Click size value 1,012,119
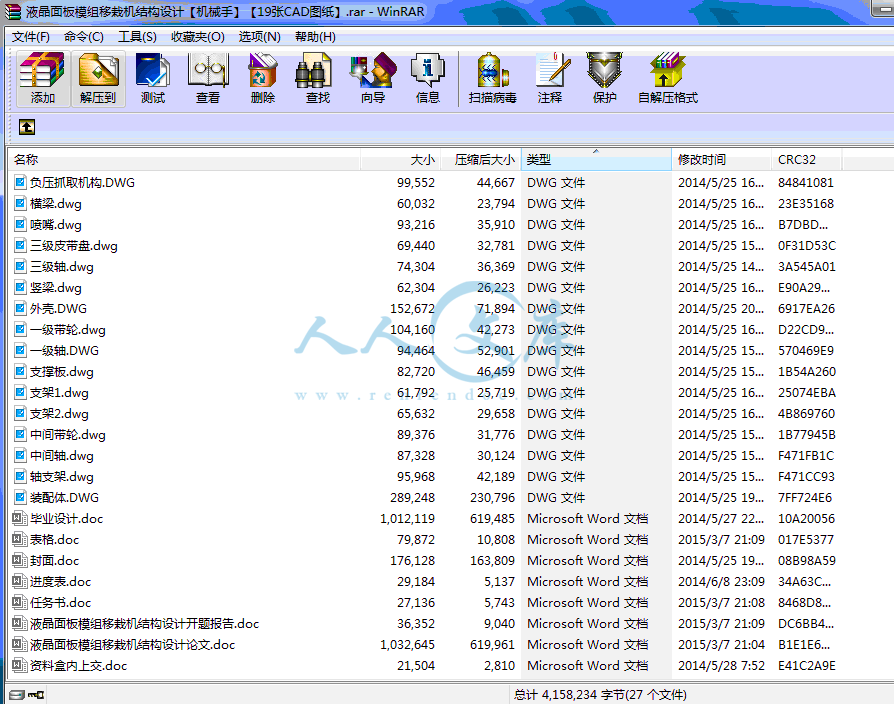The width and height of the screenshot is (894, 704). (x=407, y=519)
